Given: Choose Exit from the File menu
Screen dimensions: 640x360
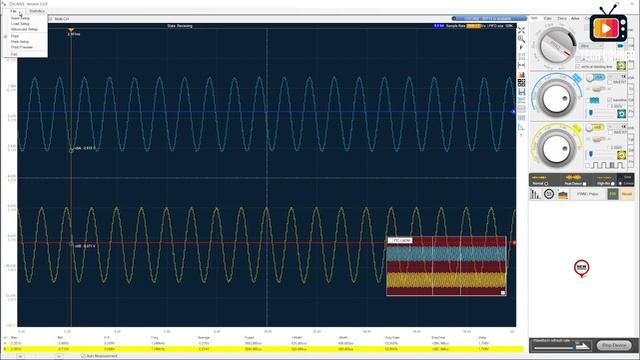Looking at the screenshot, I should point(14,54).
